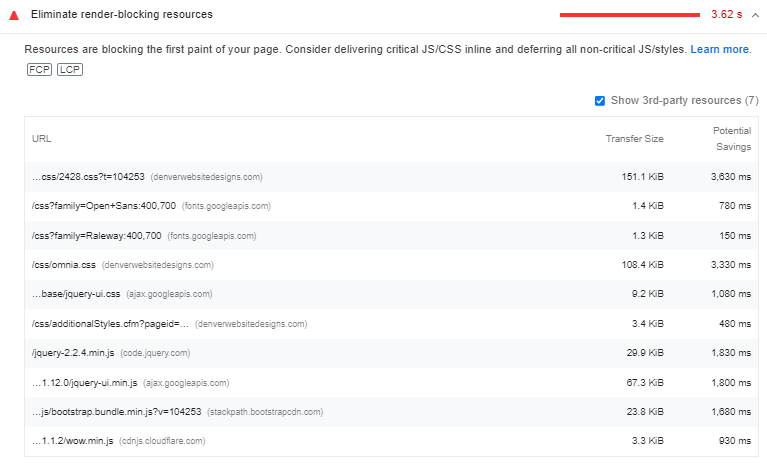This screenshot has height=470, width=767.
Task: Click the (code.jquery.com) domain label
Action: click(155, 353)
